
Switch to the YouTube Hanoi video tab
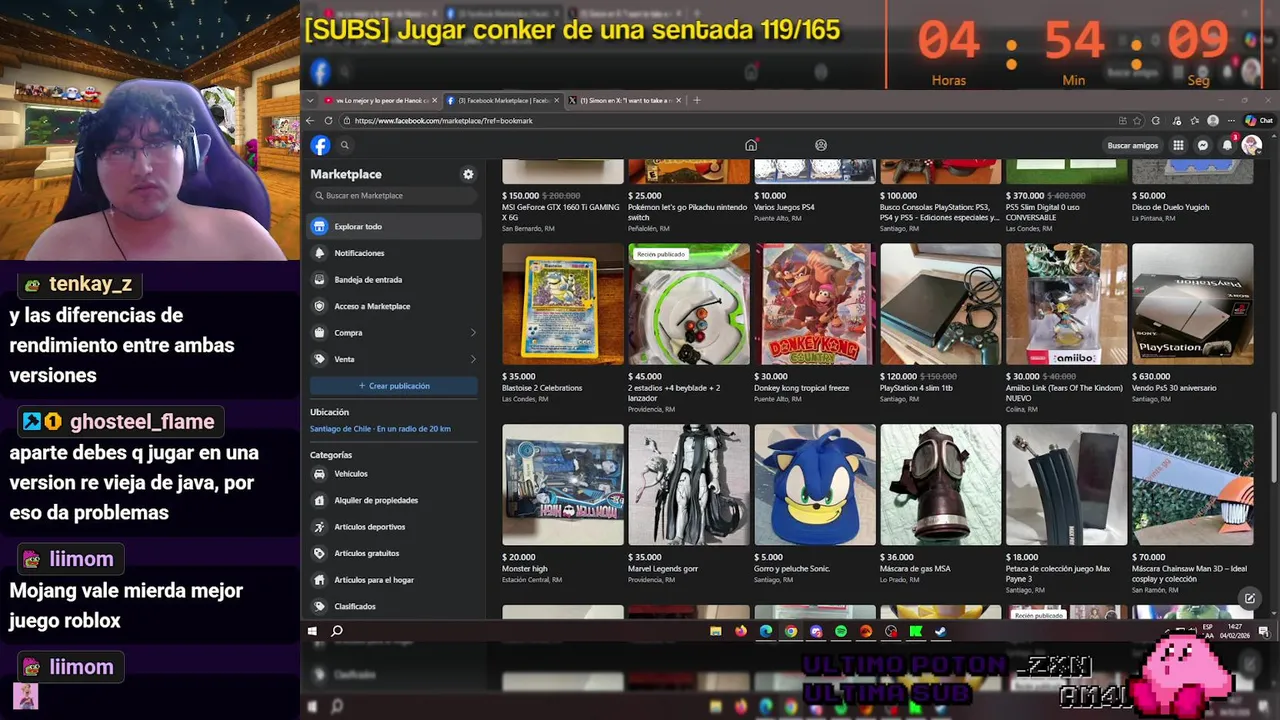(x=380, y=100)
